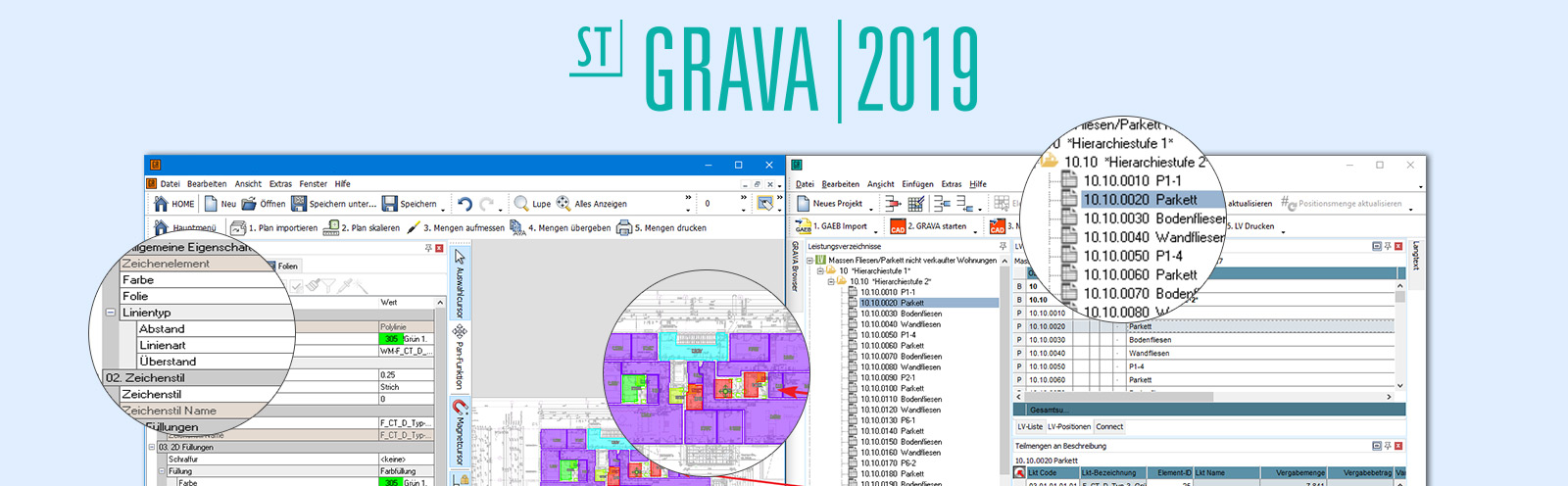Screen dimensions: 1568x486
Task: Open the GRAVA Browser side tab
Action: pos(795,267)
